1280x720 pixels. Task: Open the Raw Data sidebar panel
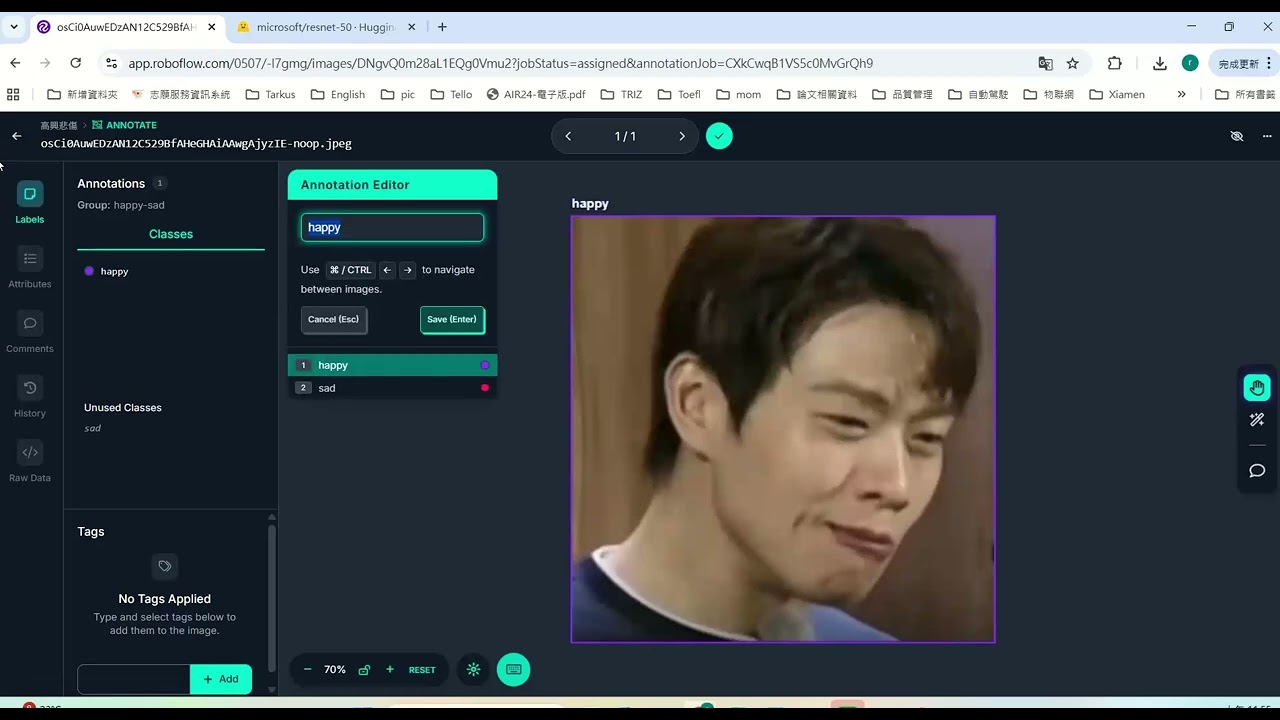tap(30, 462)
